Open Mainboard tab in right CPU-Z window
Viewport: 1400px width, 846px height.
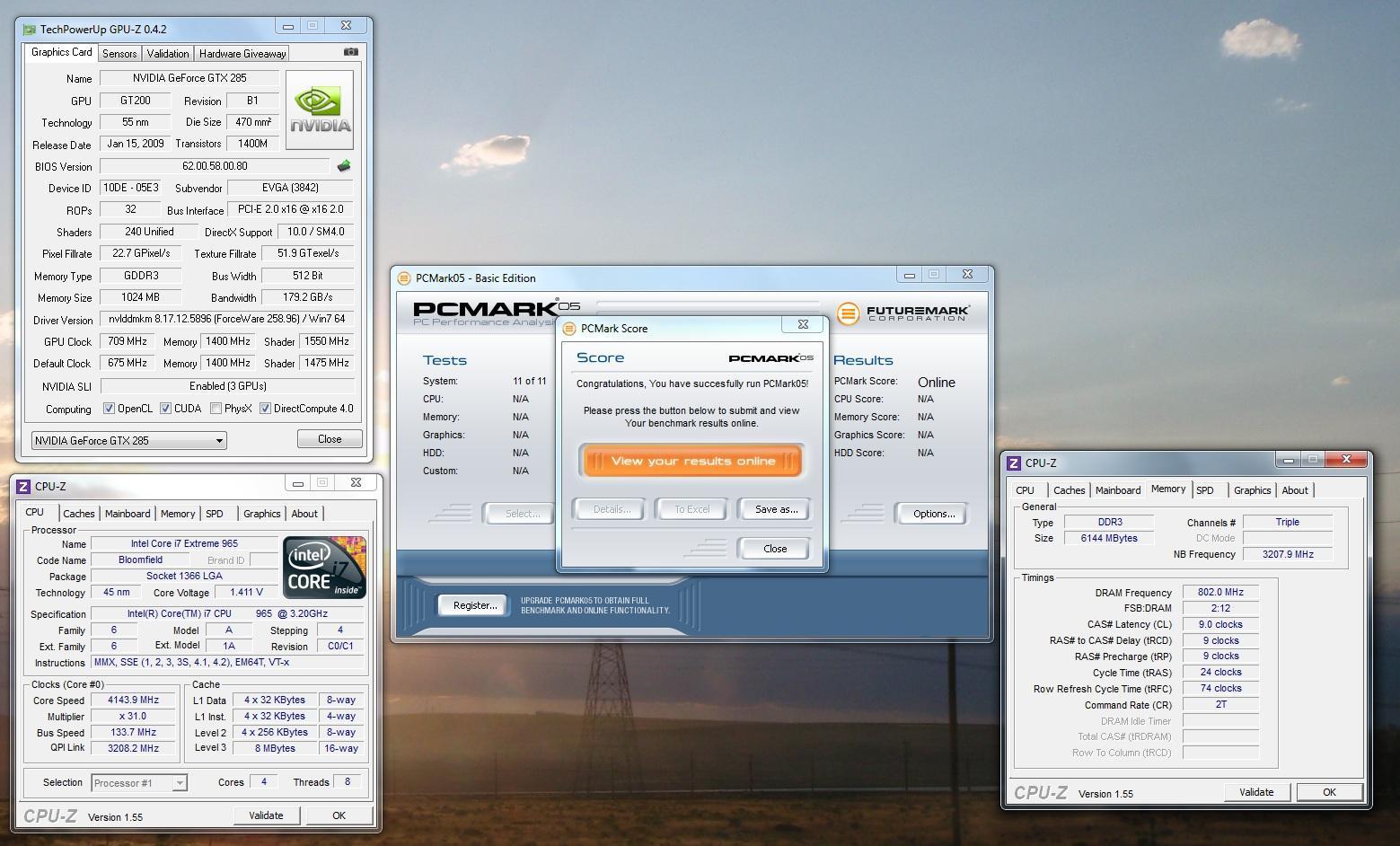[1118, 490]
